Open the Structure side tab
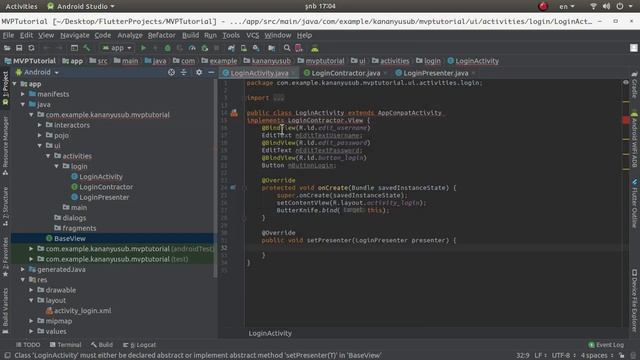640x360 pixels. pos(5,206)
